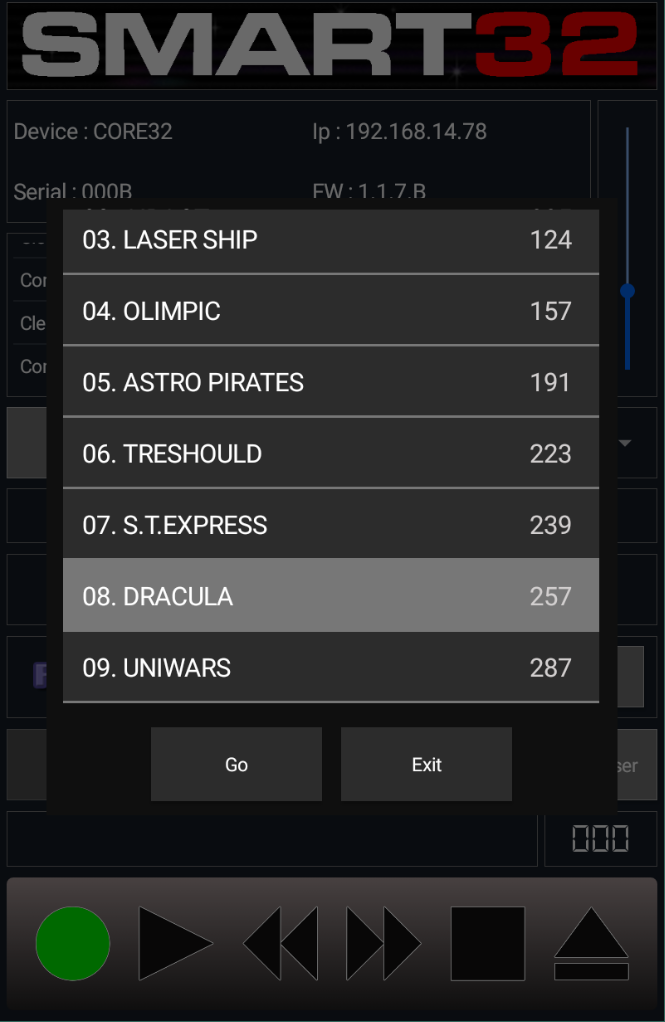Click the green record circle button

pos(72,943)
